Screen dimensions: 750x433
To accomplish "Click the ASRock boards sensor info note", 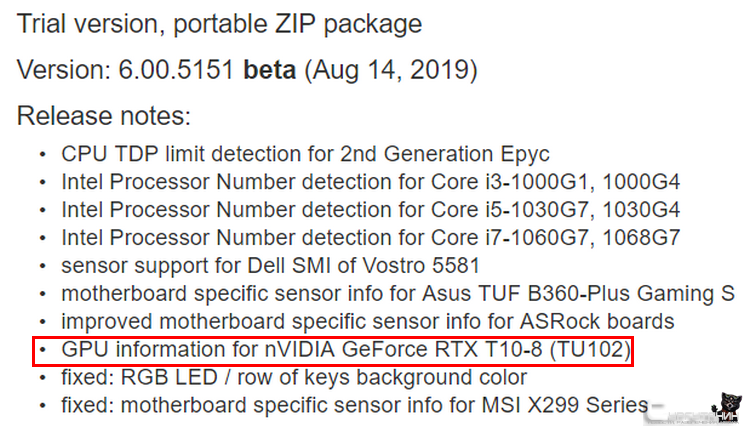I will [x=368, y=322].
